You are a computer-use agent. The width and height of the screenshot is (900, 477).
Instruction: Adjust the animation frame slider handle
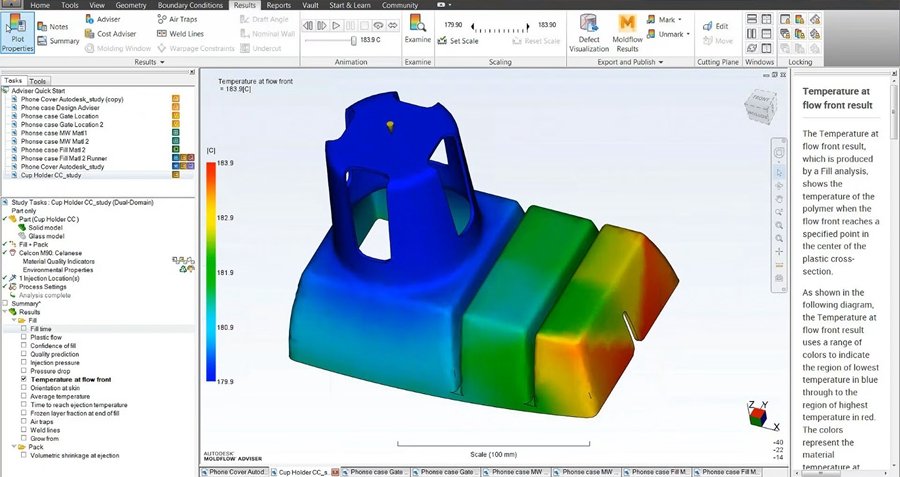[x=354, y=40]
